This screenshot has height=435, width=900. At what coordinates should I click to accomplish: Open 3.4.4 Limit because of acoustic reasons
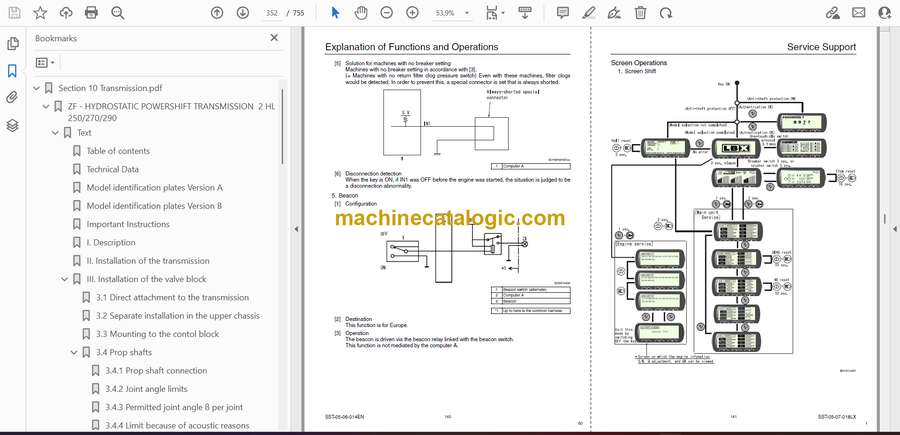point(177,426)
